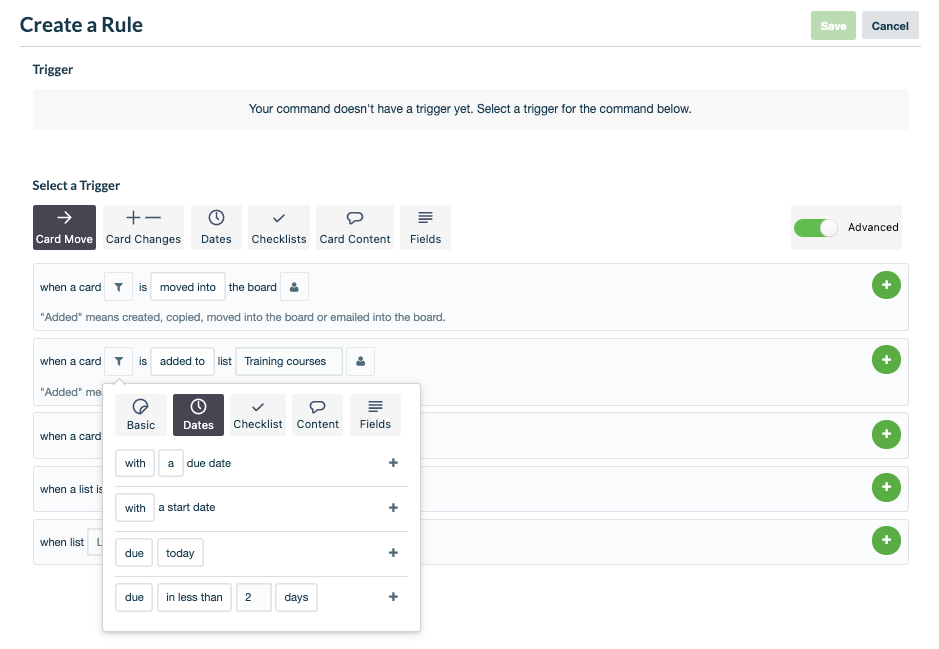Open the 'moved into' dropdown
The width and height of the screenshot is (939, 649).
(187, 287)
